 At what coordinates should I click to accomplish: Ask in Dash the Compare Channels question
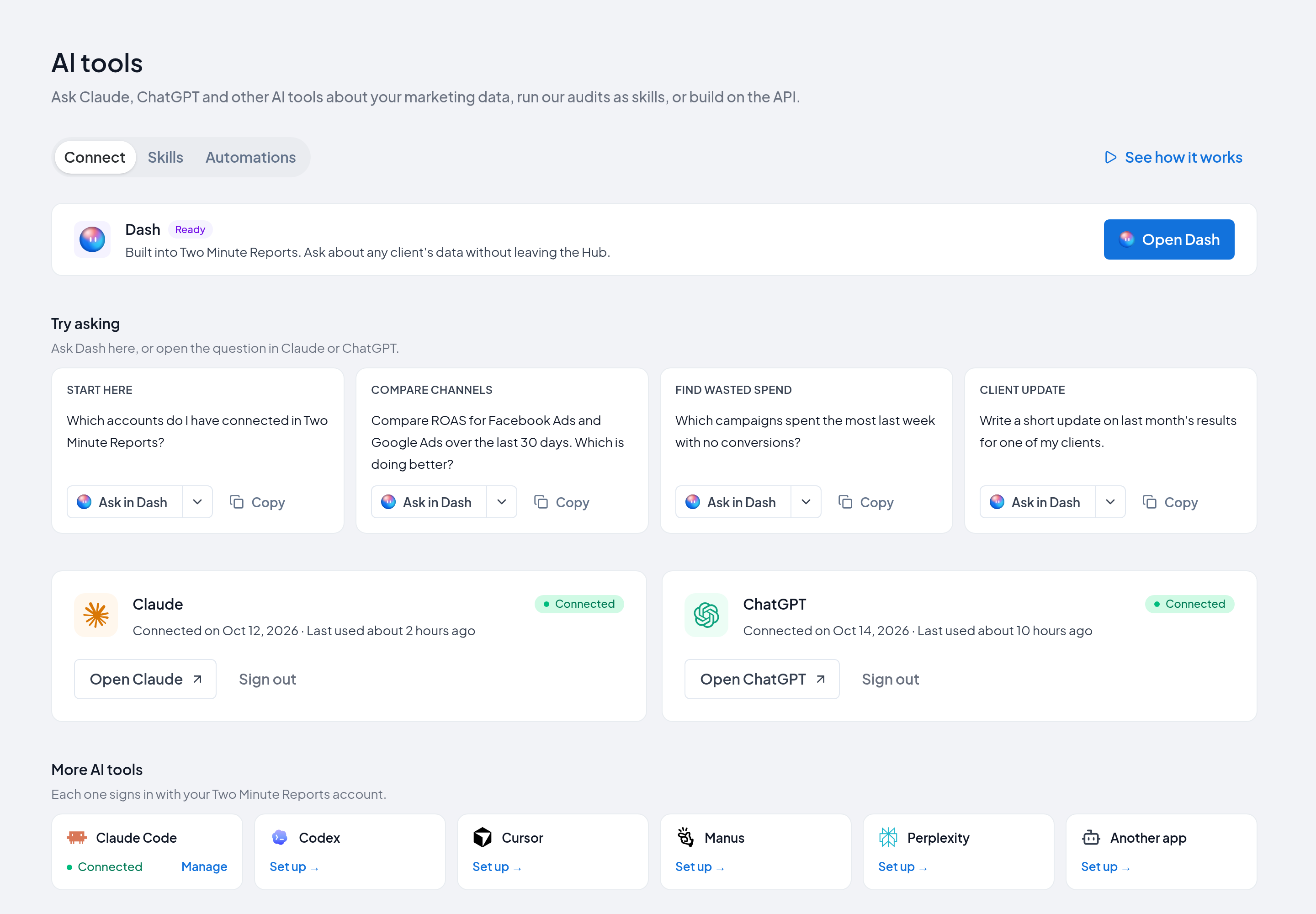pos(429,502)
